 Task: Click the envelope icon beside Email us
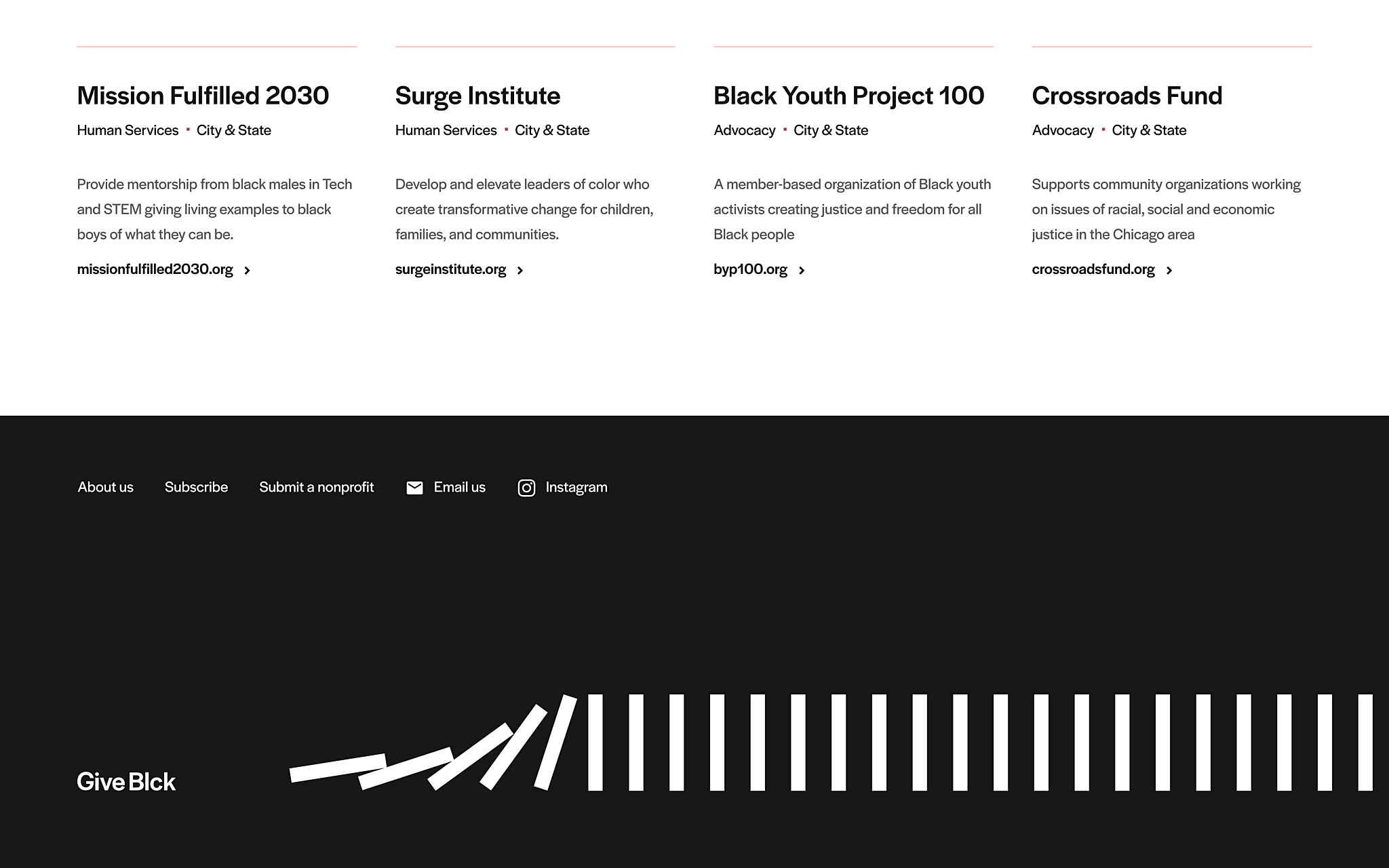coord(414,488)
